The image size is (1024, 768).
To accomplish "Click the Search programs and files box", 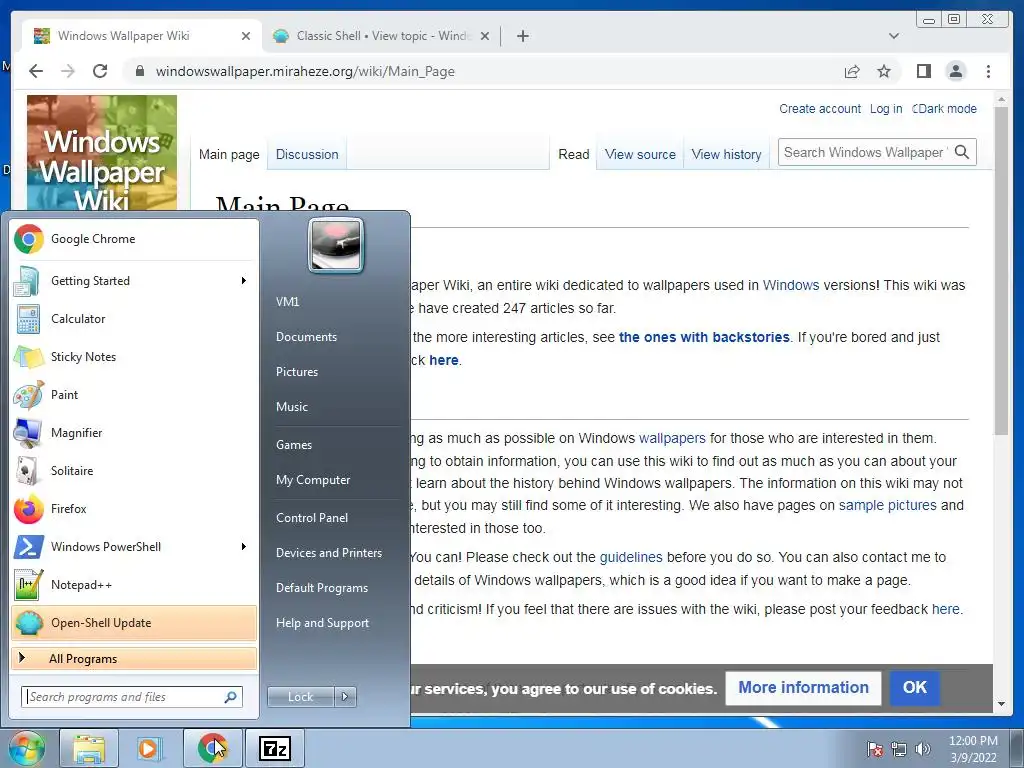I will 132,697.
